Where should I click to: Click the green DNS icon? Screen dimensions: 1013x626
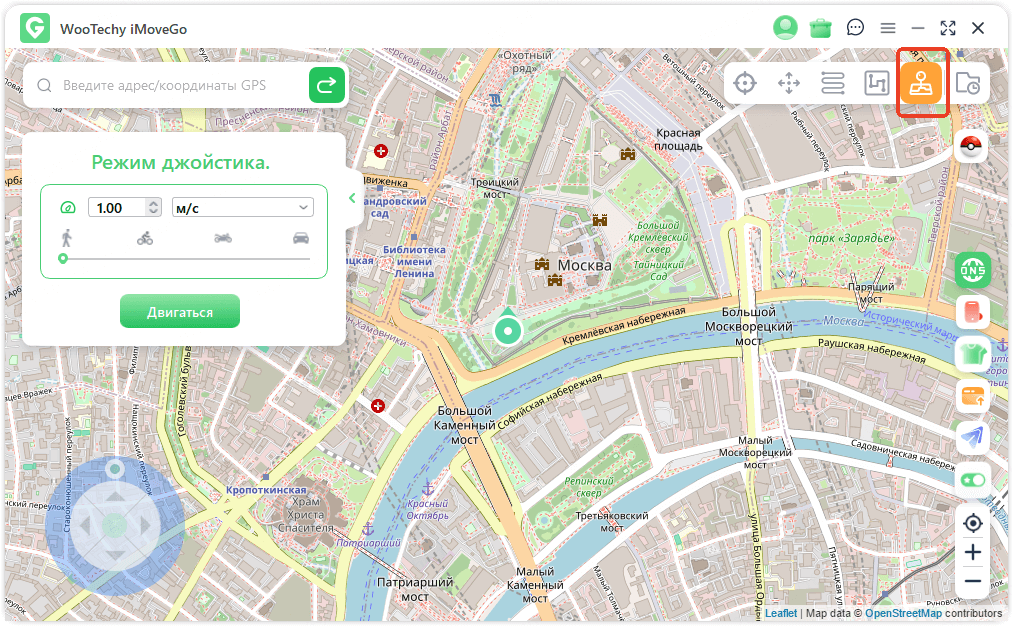tap(972, 269)
